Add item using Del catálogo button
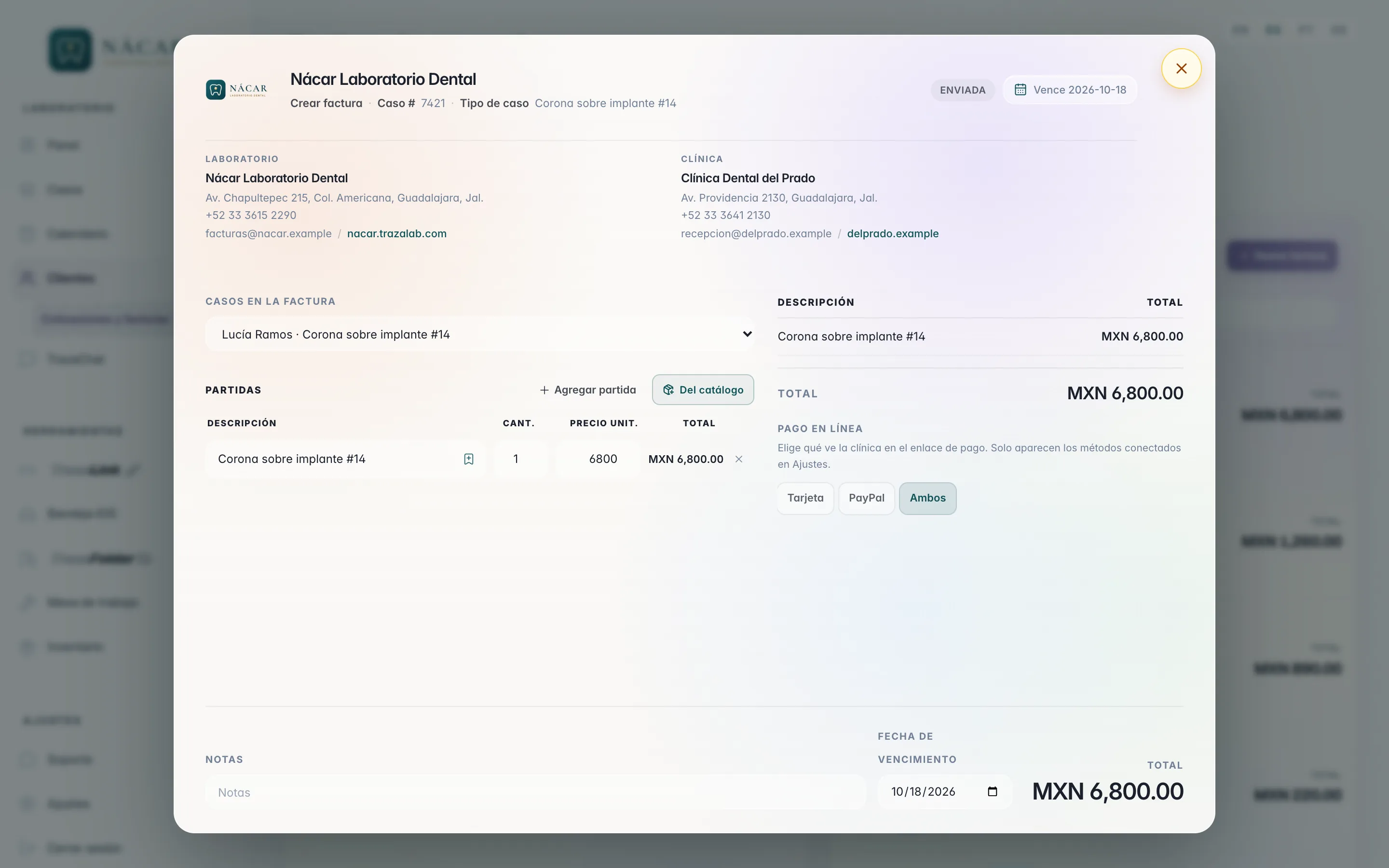The image size is (1389, 868). coord(703,390)
